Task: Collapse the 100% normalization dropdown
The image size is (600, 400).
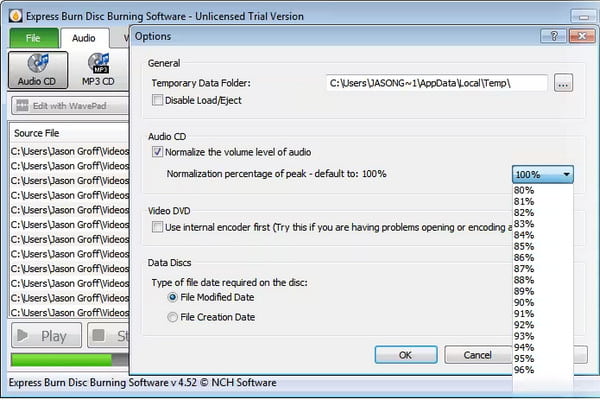Action: click(542, 175)
